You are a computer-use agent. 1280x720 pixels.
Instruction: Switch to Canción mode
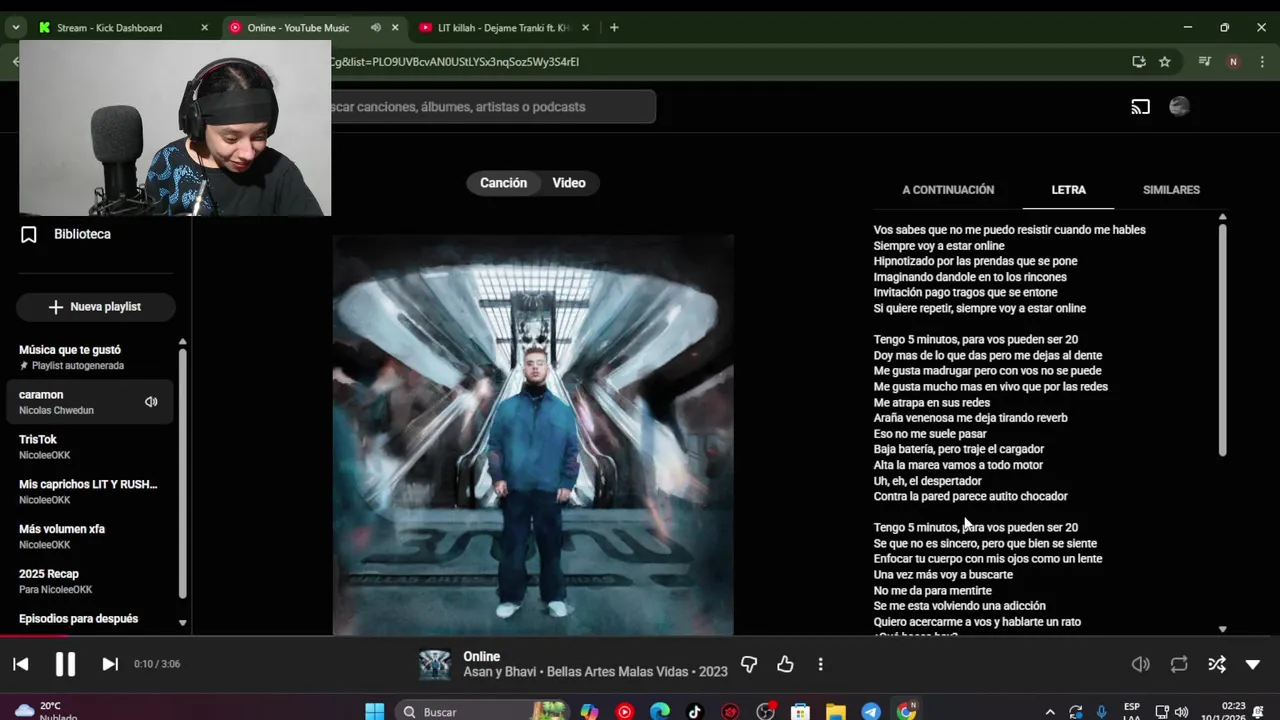pos(503,183)
